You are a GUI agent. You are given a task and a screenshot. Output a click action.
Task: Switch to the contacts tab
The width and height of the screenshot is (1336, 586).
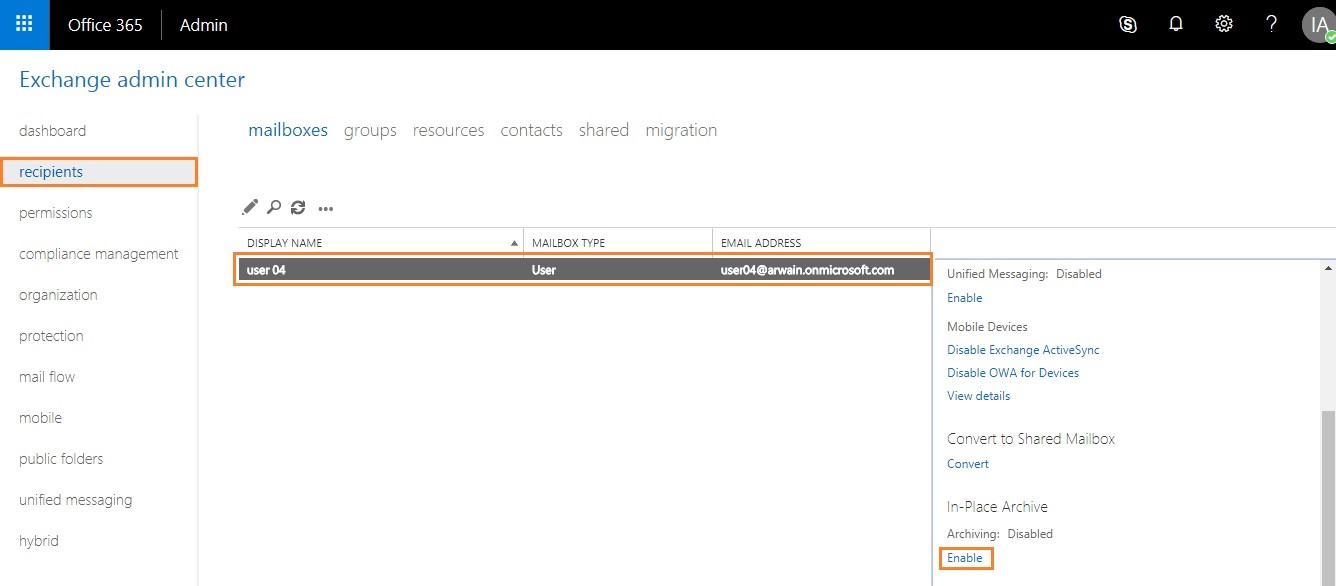pos(531,129)
